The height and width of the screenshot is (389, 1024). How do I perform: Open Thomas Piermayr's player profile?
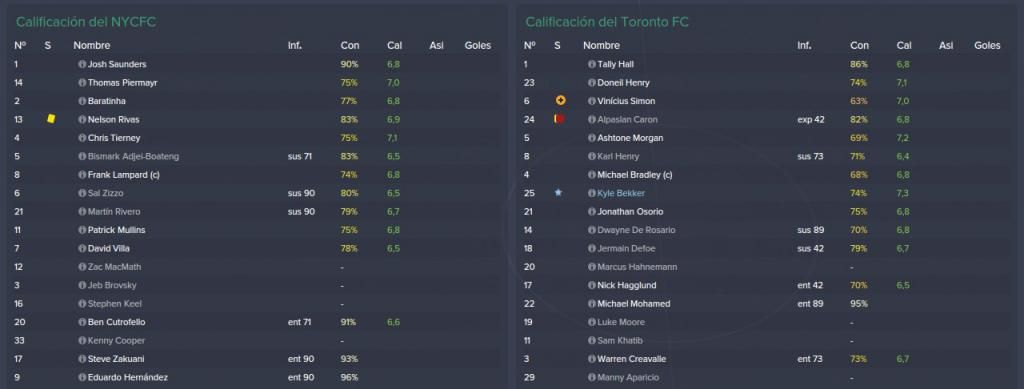click(x=122, y=83)
